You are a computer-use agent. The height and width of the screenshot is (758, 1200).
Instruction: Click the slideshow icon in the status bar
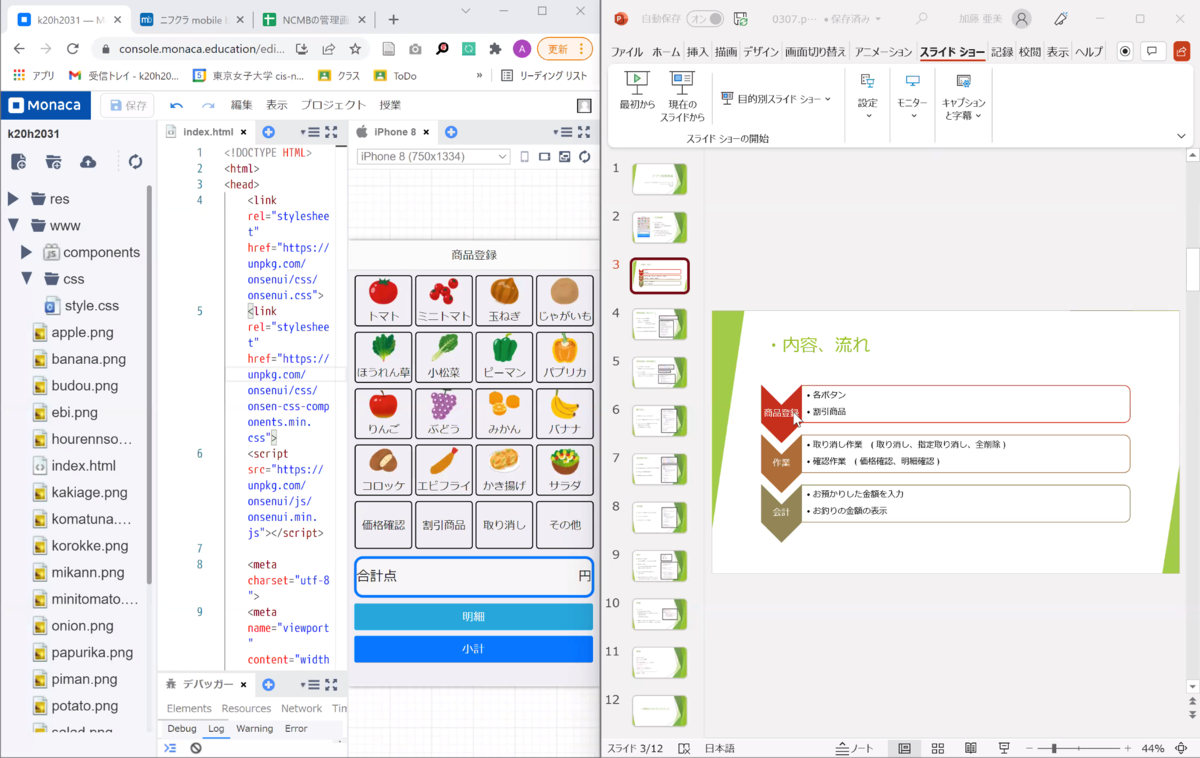1004,748
